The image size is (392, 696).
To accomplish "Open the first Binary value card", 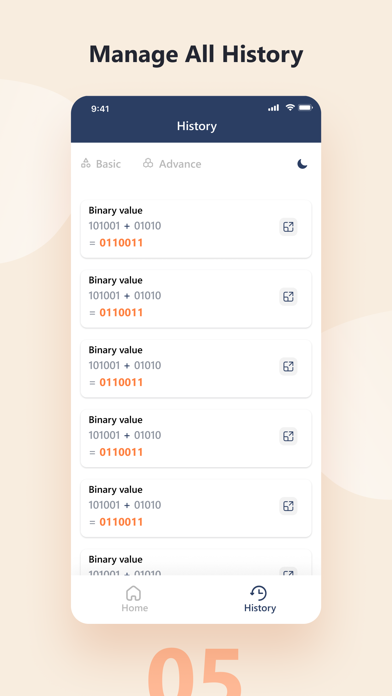I will coord(196,229).
